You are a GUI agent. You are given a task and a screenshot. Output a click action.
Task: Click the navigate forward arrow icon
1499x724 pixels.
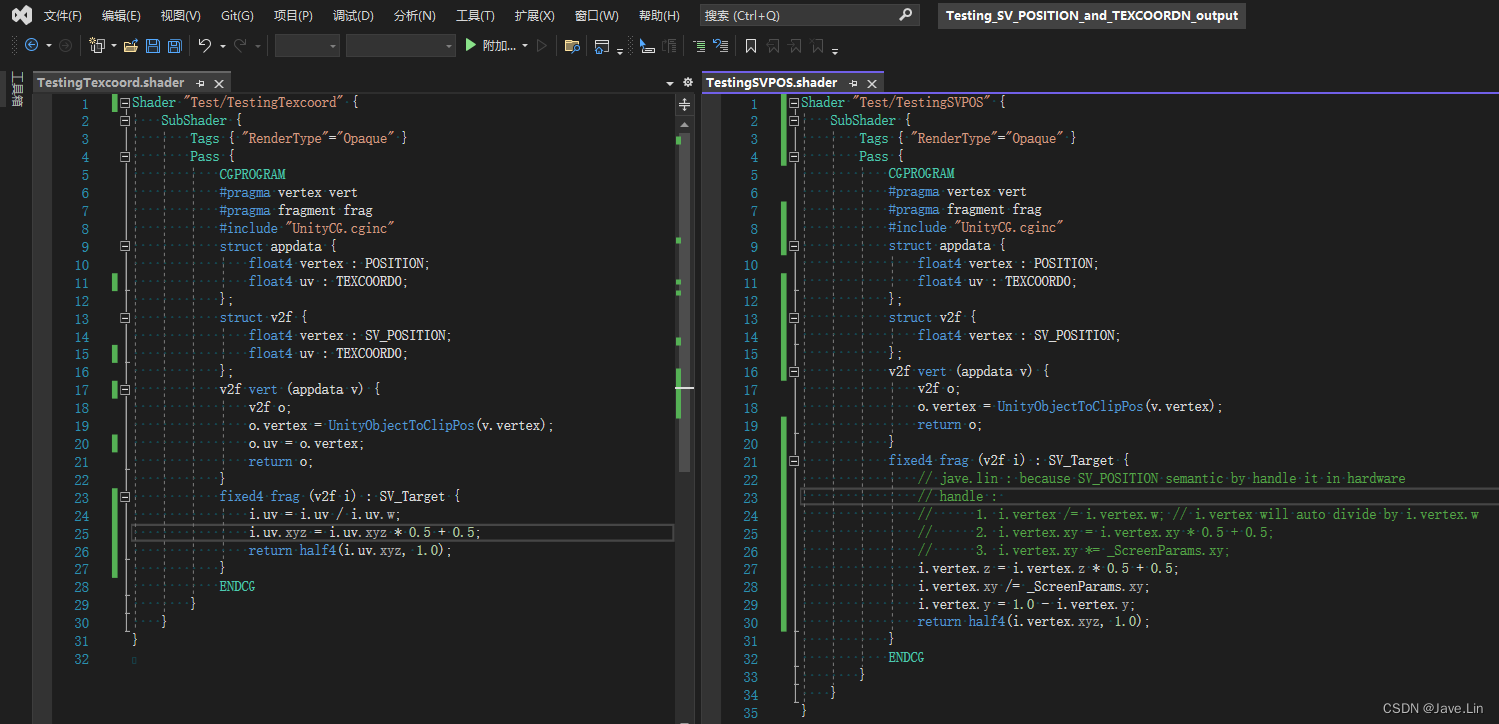(65, 45)
